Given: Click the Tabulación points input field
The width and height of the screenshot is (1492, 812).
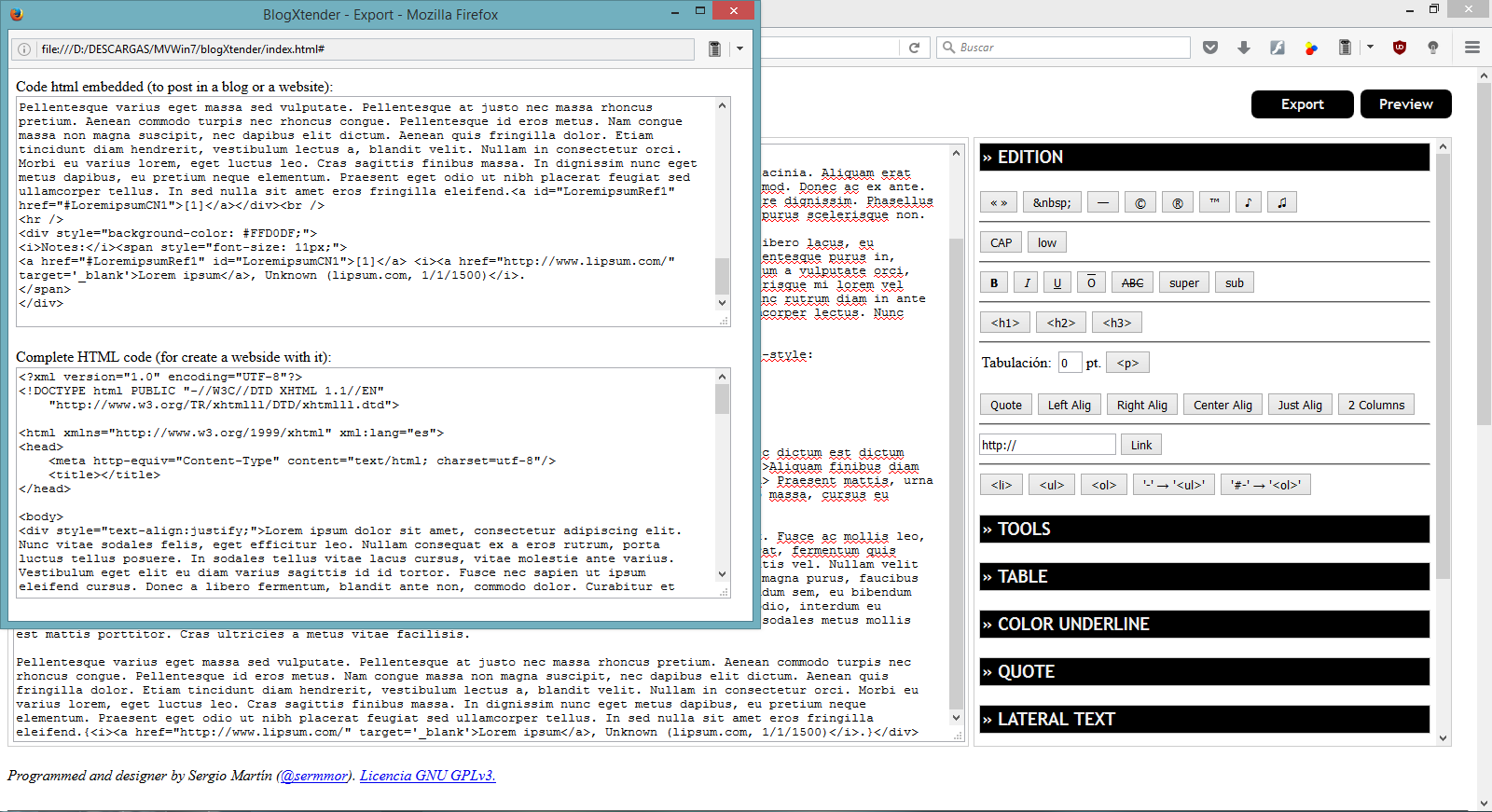Looking at the screenshot, I should point(1070,363).
